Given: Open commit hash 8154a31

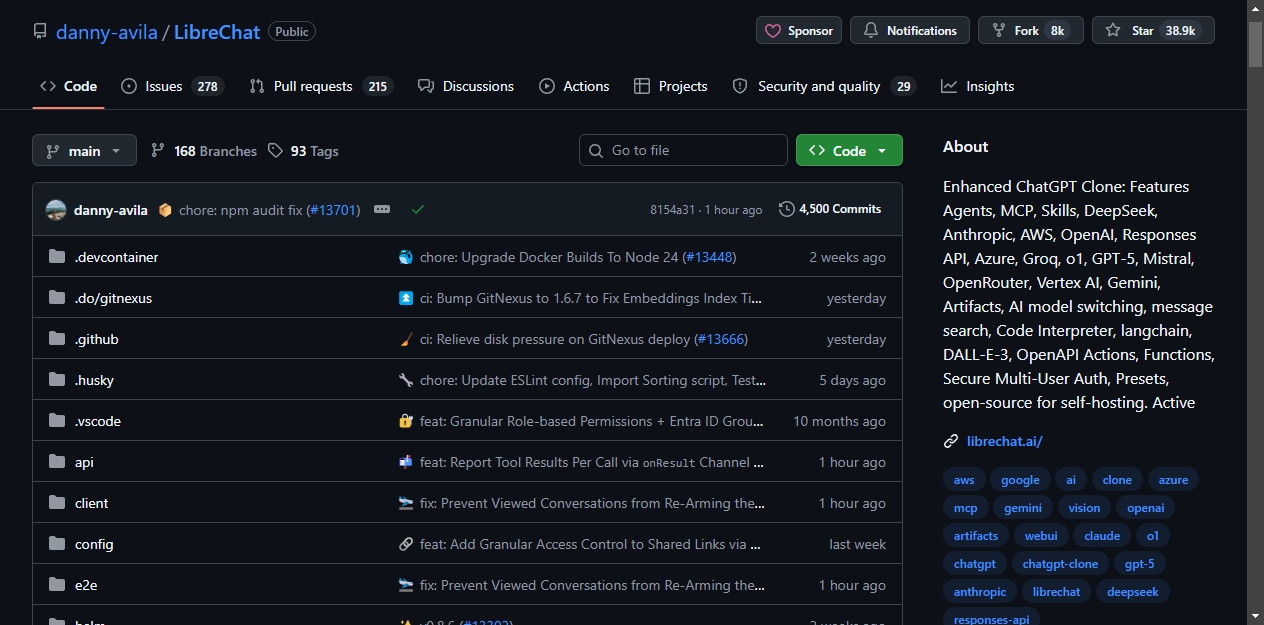Looking at the screenshot, I should coord(672,210).
